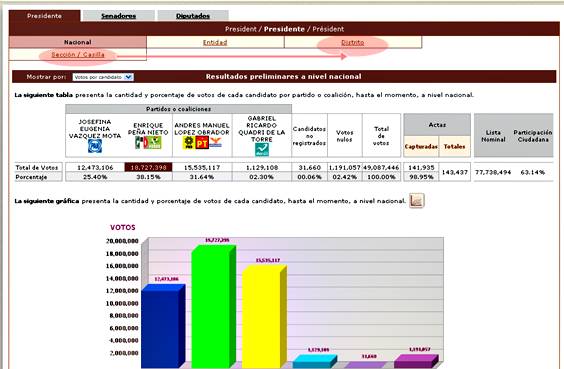This screenshot has width=564, height=369.
Task: Click the JOSEFINA EUGENIA VAZQUEZ MOTA header
Action: click(95, 129)
